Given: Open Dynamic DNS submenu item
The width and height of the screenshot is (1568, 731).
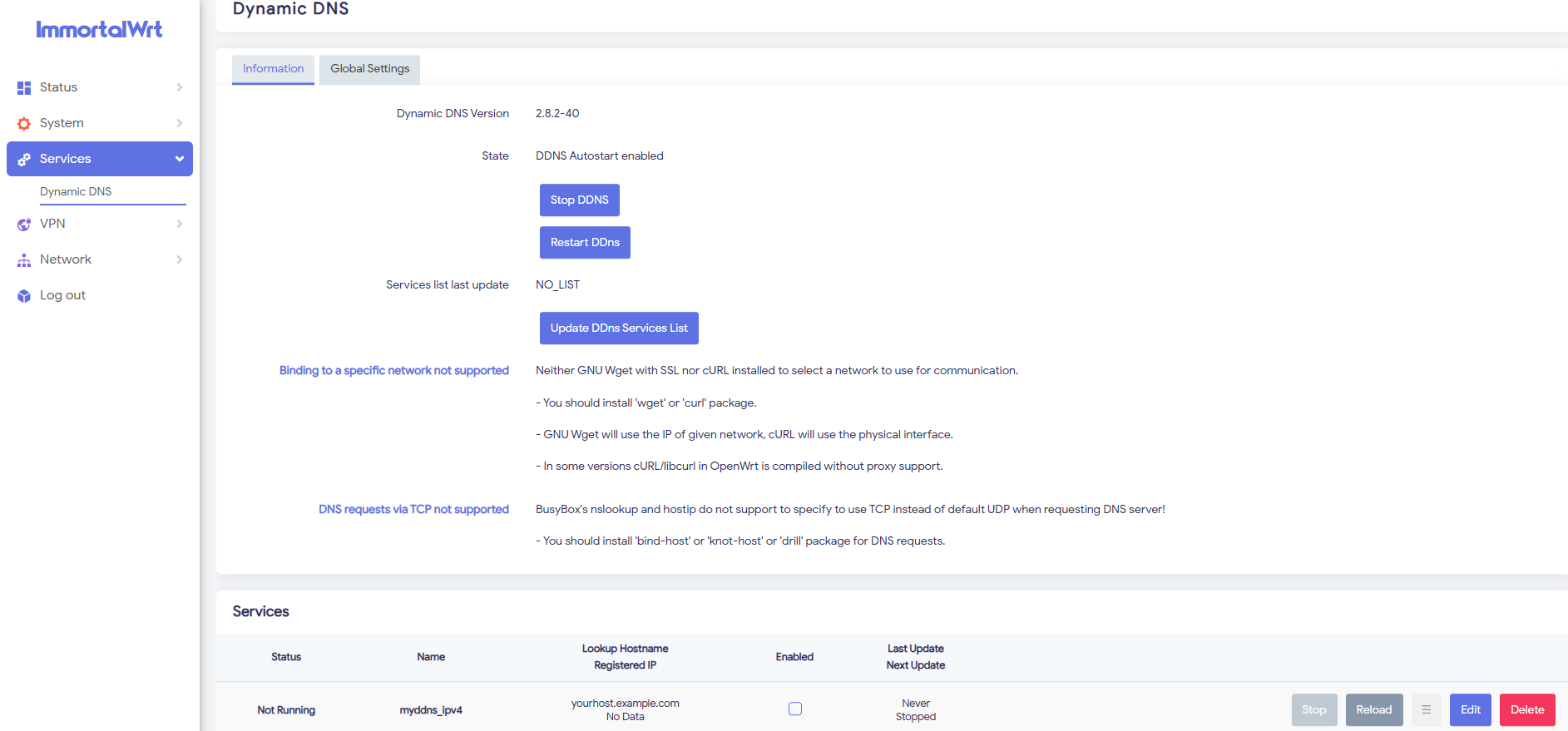Looking at the screenshot, I should point(76,191).
